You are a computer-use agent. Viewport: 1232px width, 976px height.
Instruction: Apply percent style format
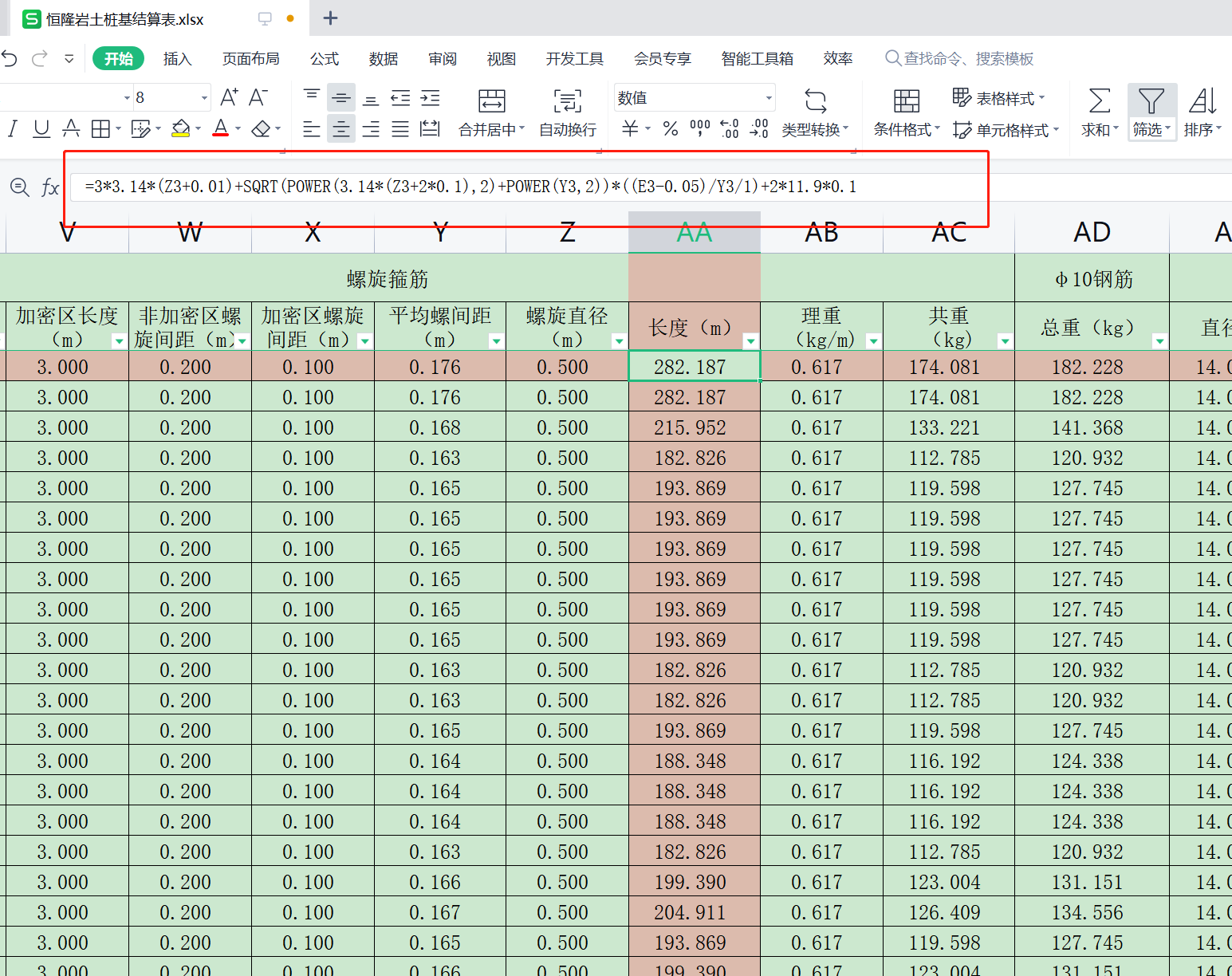tap(671, 128)
